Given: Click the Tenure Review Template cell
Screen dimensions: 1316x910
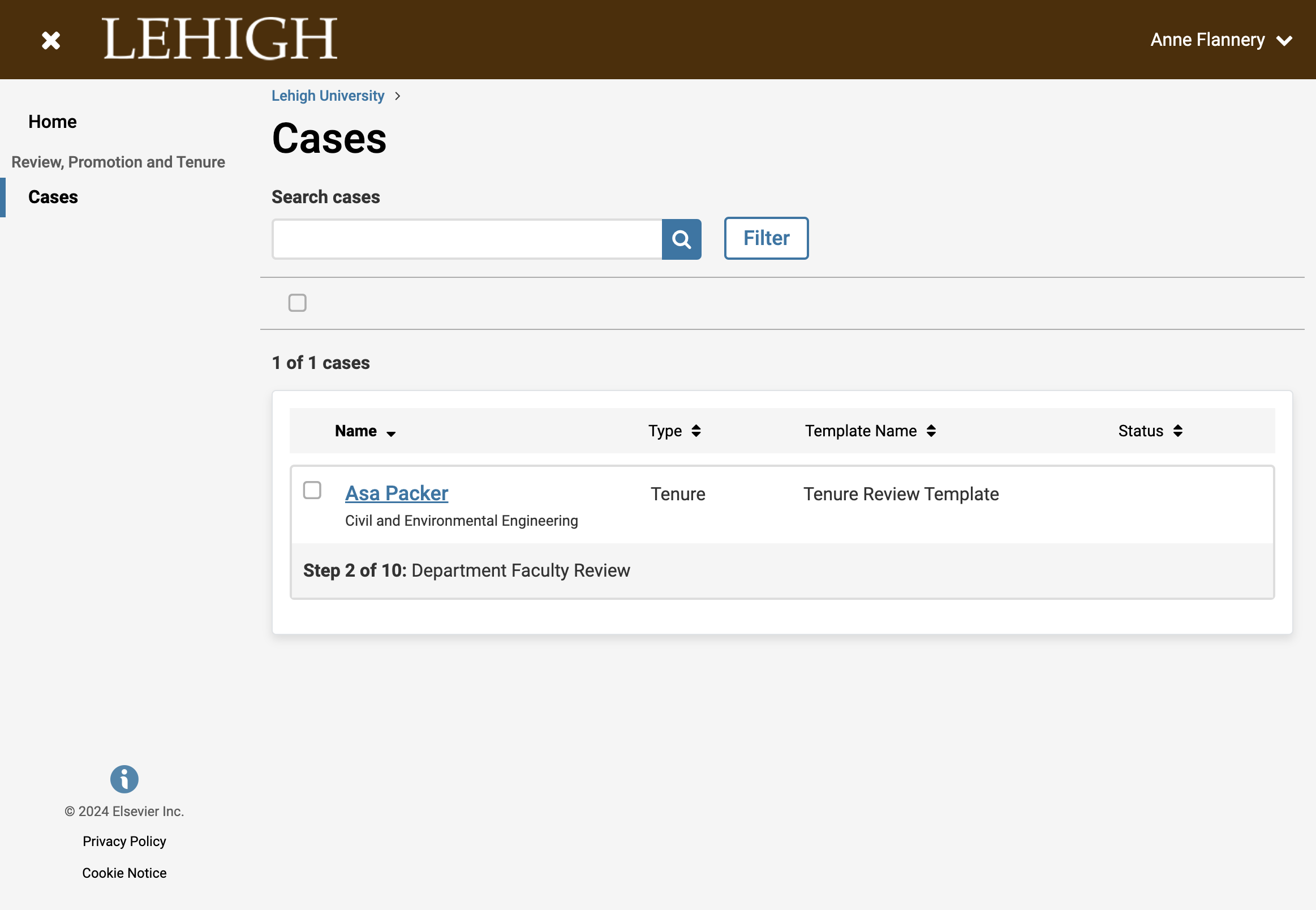Looking at the screenshot, I should click(901, 494).
